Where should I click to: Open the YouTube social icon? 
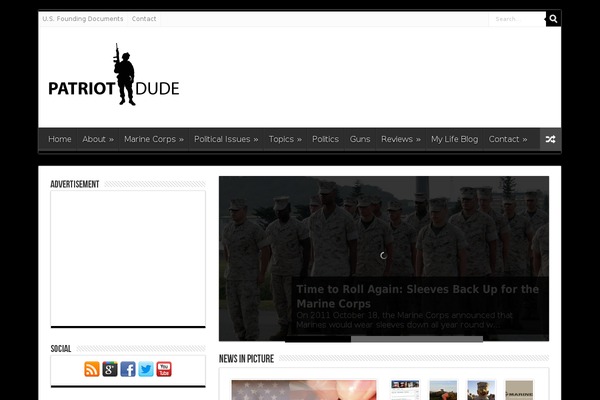coord(164,369)
